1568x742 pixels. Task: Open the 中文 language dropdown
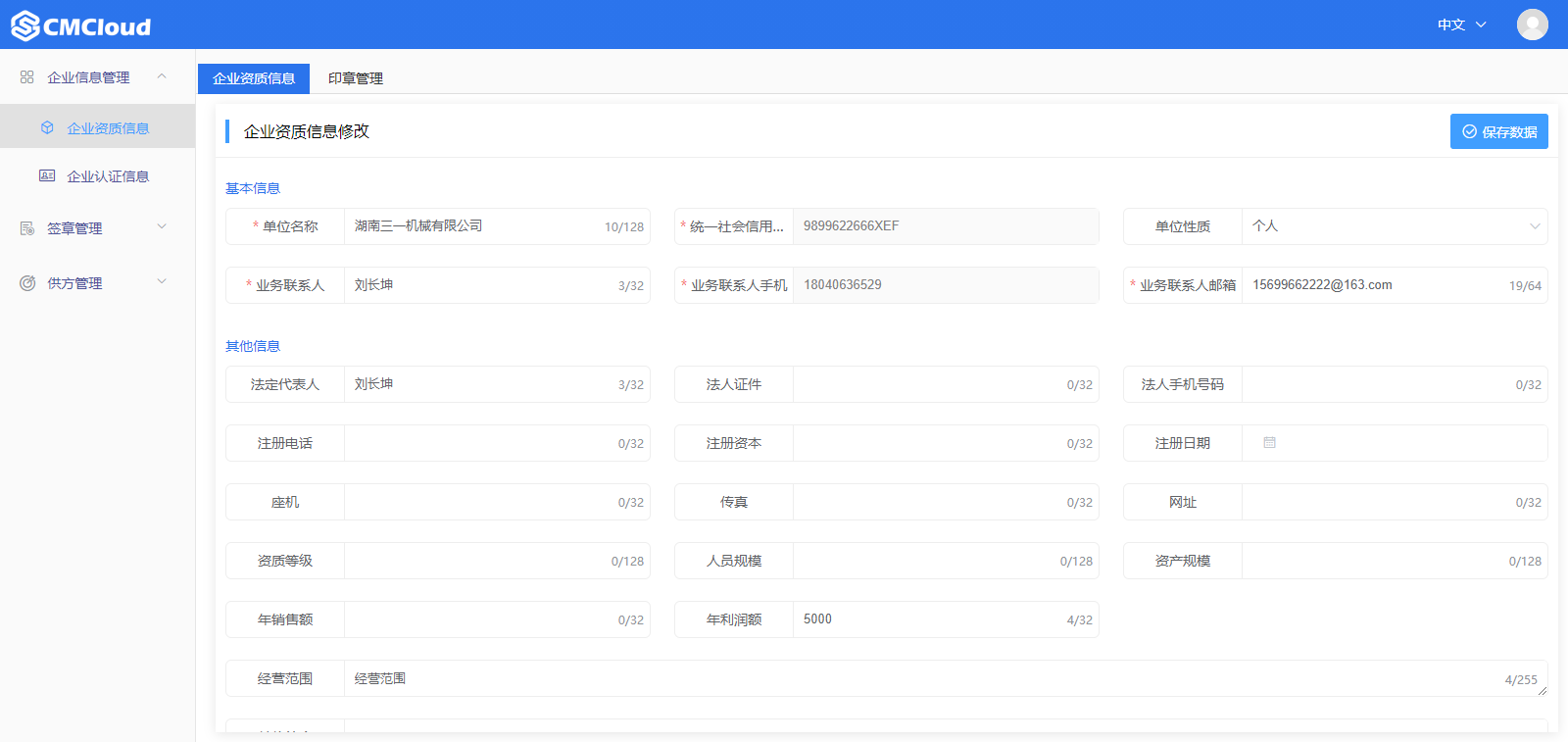coord(1461,25)
